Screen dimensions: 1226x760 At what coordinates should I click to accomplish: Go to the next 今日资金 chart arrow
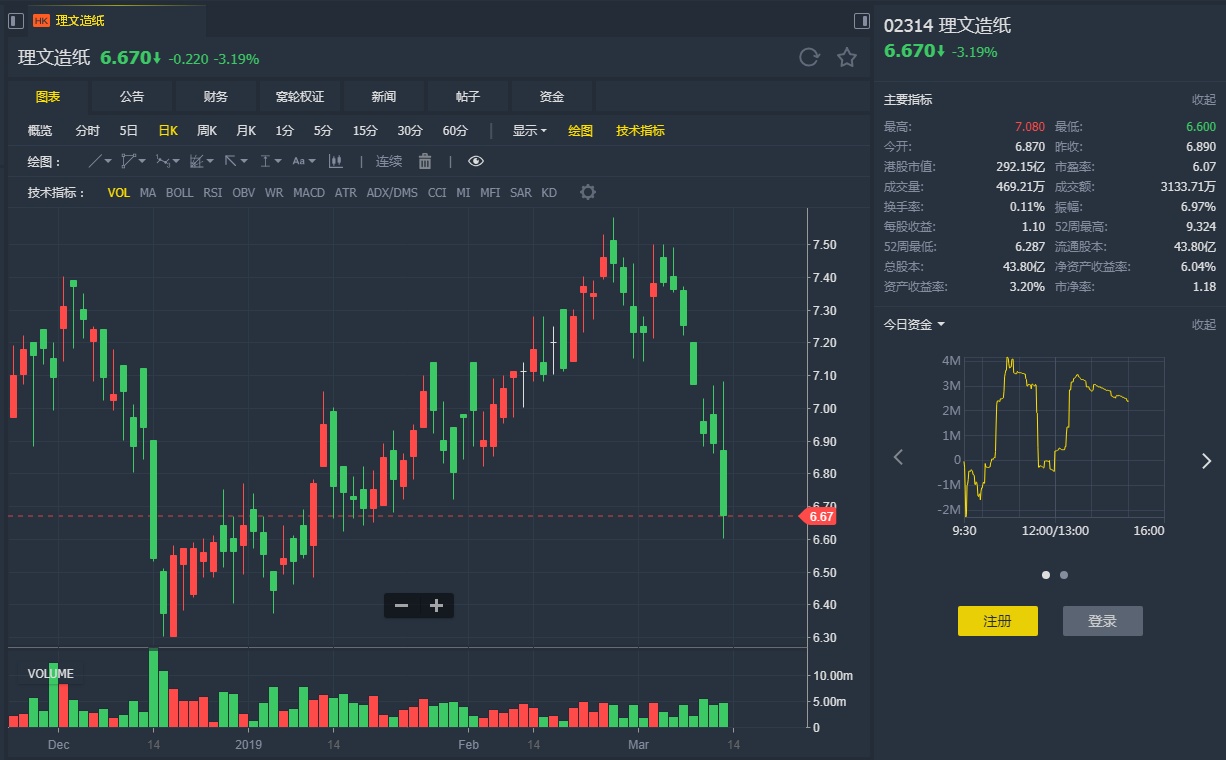[1206, 460]
